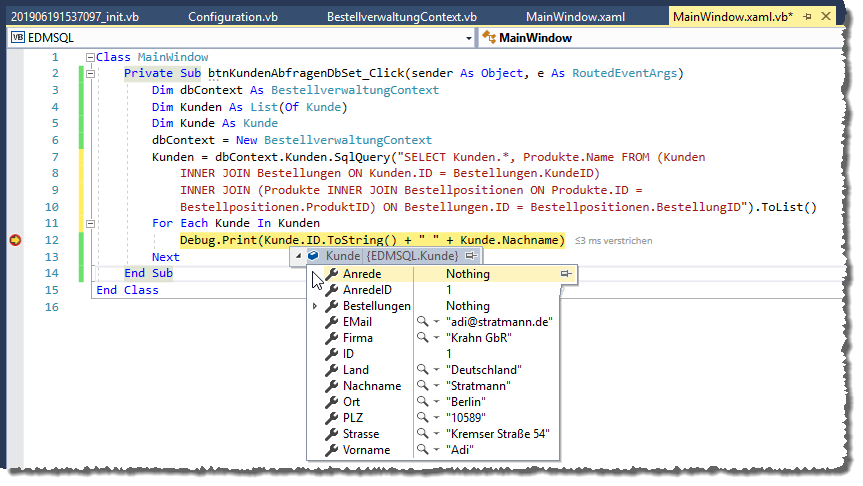Click the magnifier icon for PLZ value
The height and width of the screenshot is (486, 863).
(422, 418)
